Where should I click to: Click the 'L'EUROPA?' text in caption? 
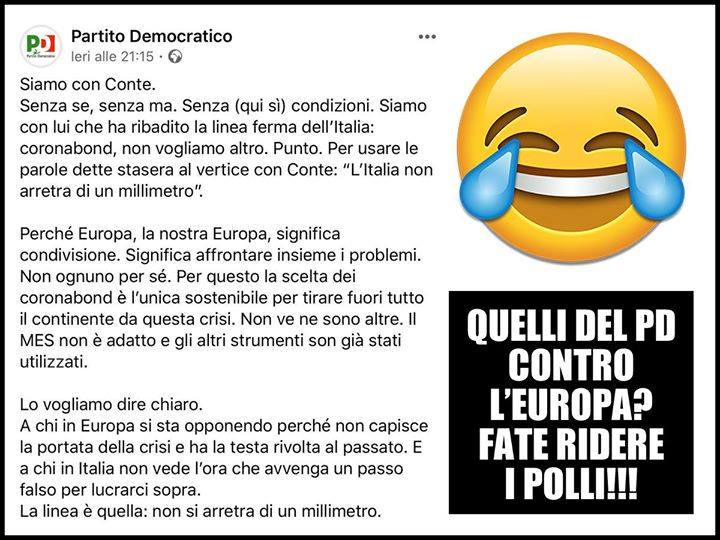tap(572, 404)
